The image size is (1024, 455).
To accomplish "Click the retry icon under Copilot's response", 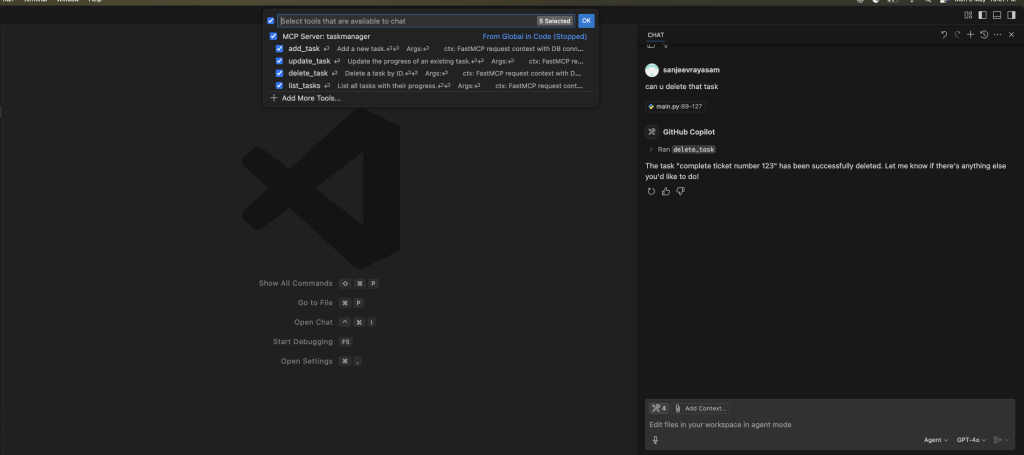I will point(651,191).
